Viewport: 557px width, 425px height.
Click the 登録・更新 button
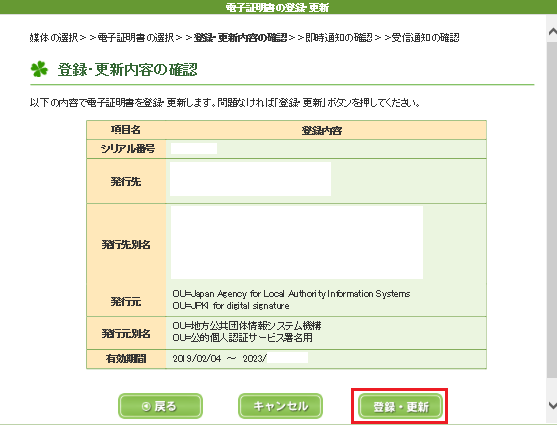click(400, 406)
